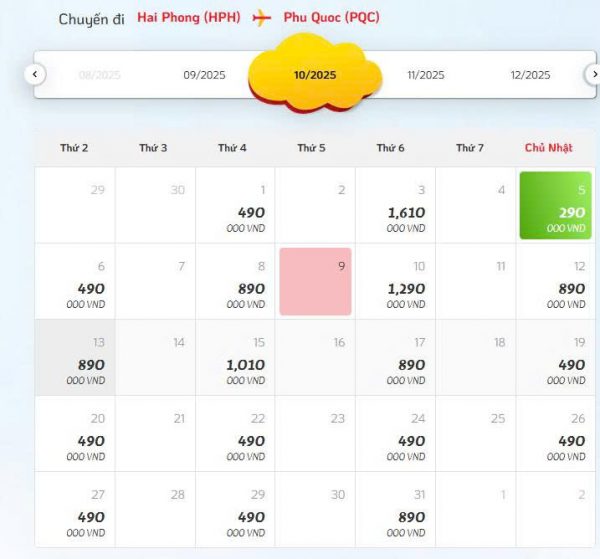Select the pink October 9 cell

pyautogui.click(x=315, y=281)
